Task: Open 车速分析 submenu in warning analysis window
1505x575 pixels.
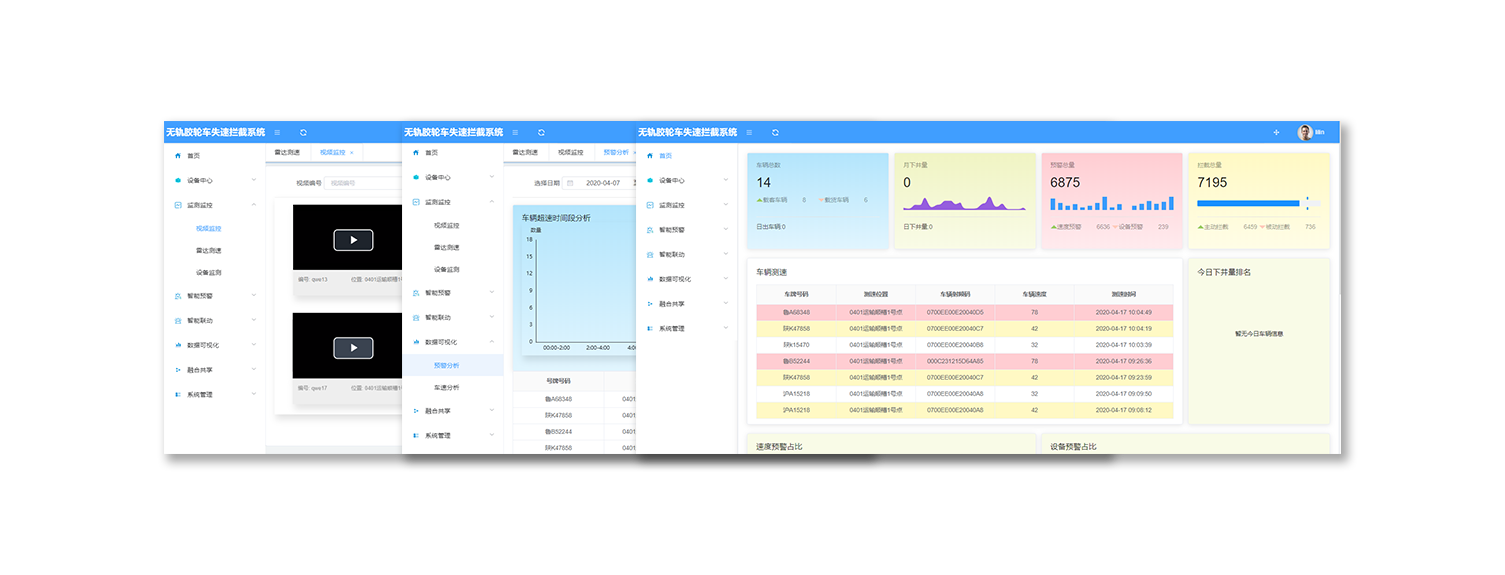Action: tap(447, 387)
